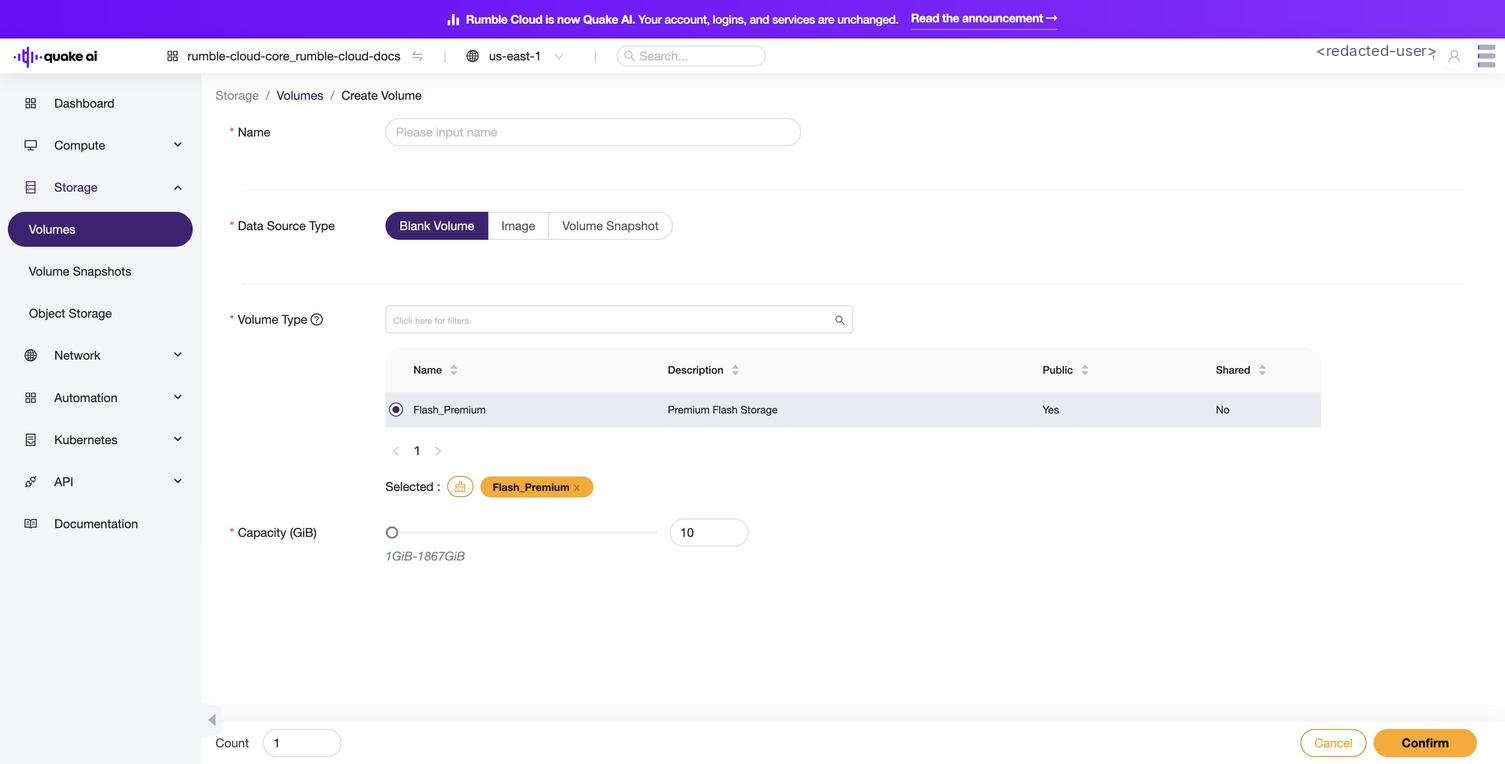
Task: Collapse sidebar with the left triangle icon
Action: [212, 720]
